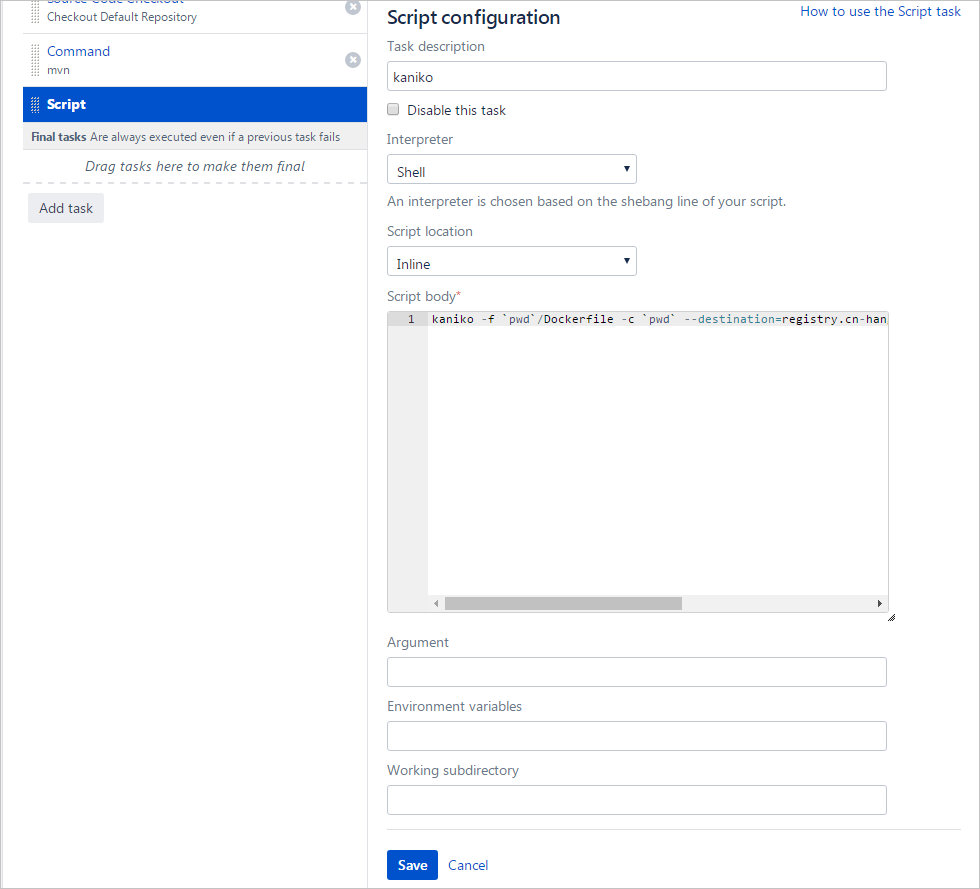Viewport: 980px width, 889px height.
Task: Click 'Checkout Default Repository' text
Action: [x=122, y=17]
